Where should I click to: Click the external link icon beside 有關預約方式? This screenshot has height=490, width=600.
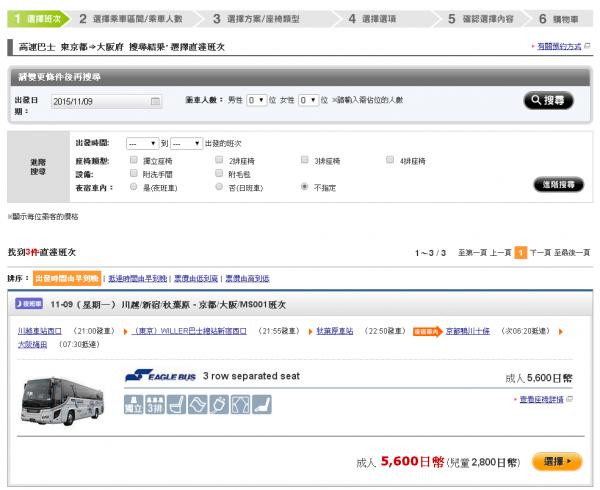pos(587,46)
